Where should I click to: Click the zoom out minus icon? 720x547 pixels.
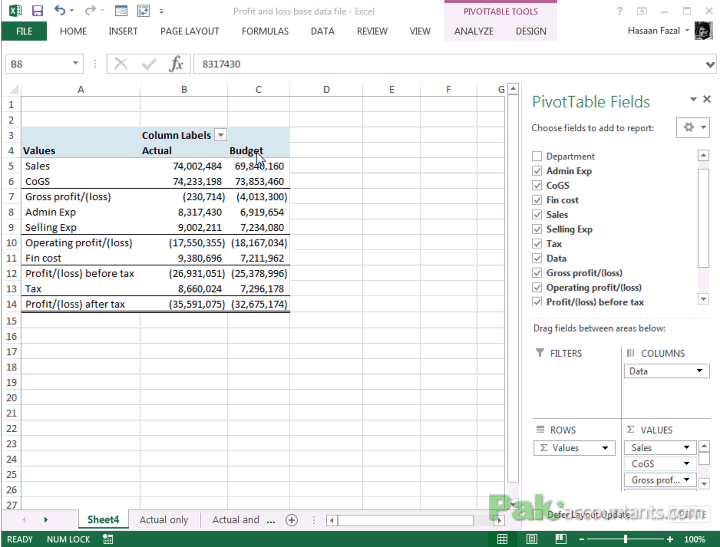[x=581, y=539]
